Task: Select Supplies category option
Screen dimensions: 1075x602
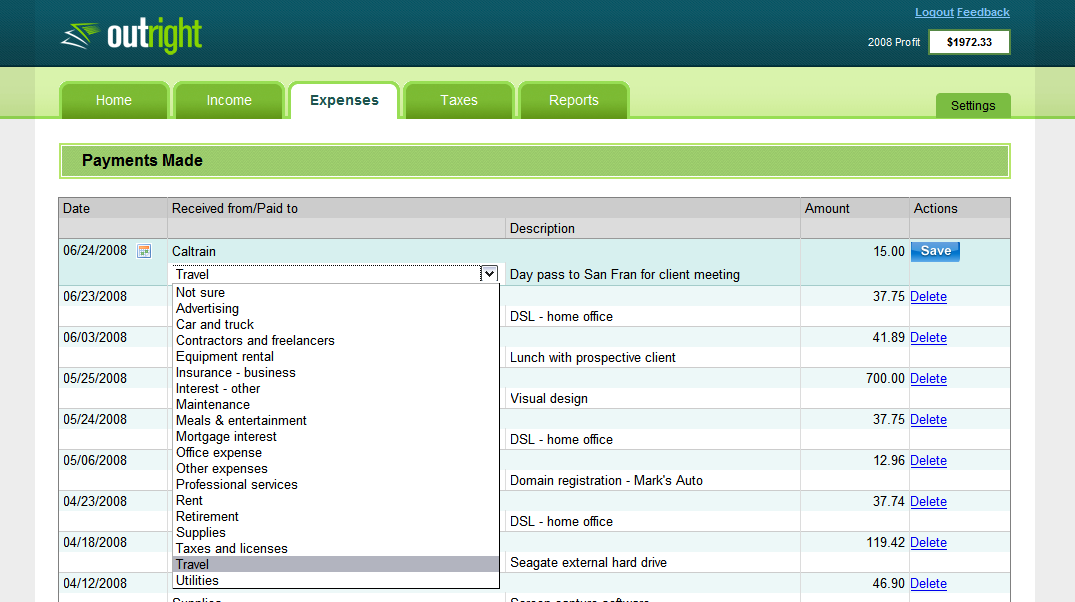Action: point(335,533)
